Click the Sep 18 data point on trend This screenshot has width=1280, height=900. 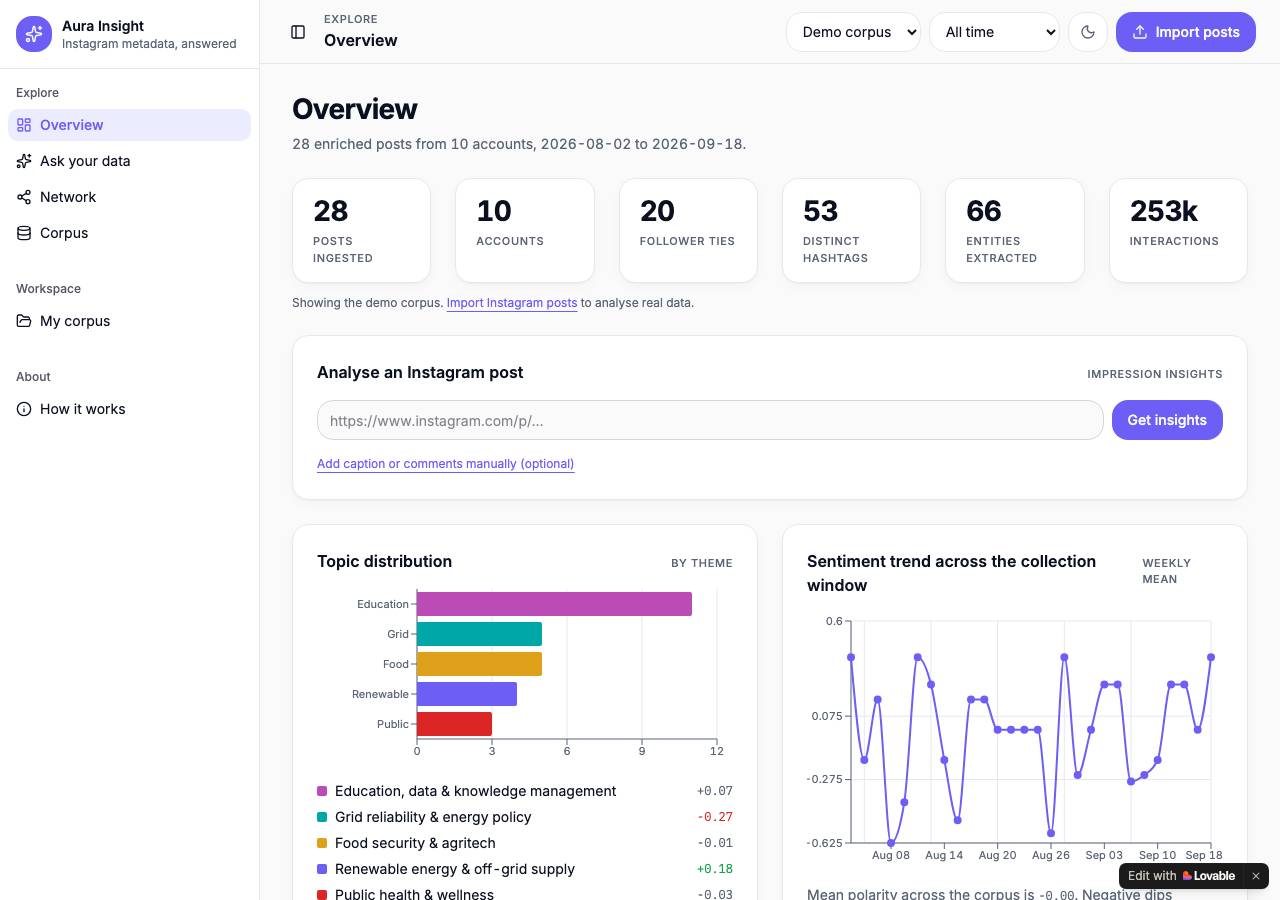tap(1211, 657)
